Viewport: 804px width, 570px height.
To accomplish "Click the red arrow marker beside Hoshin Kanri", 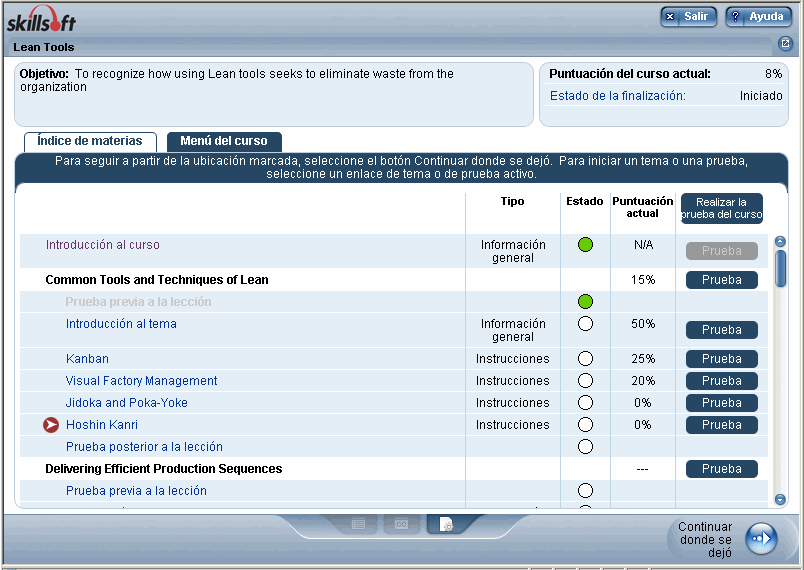I will point(52,425).
